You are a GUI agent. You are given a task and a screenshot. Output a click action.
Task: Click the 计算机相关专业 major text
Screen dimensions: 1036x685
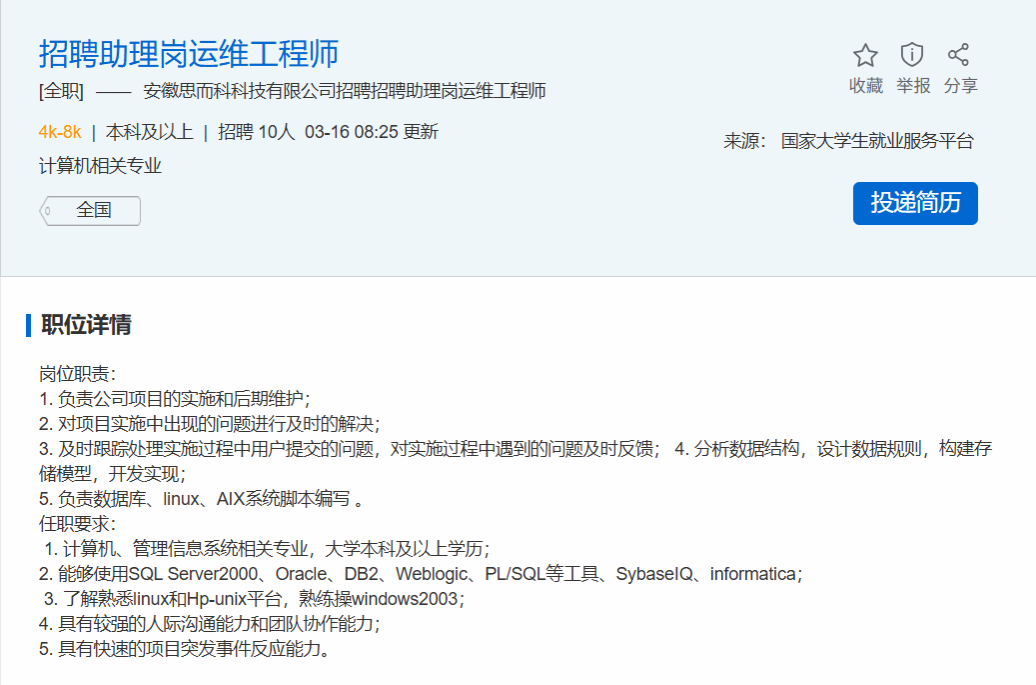pyautogui.click(x=100, y=166)
